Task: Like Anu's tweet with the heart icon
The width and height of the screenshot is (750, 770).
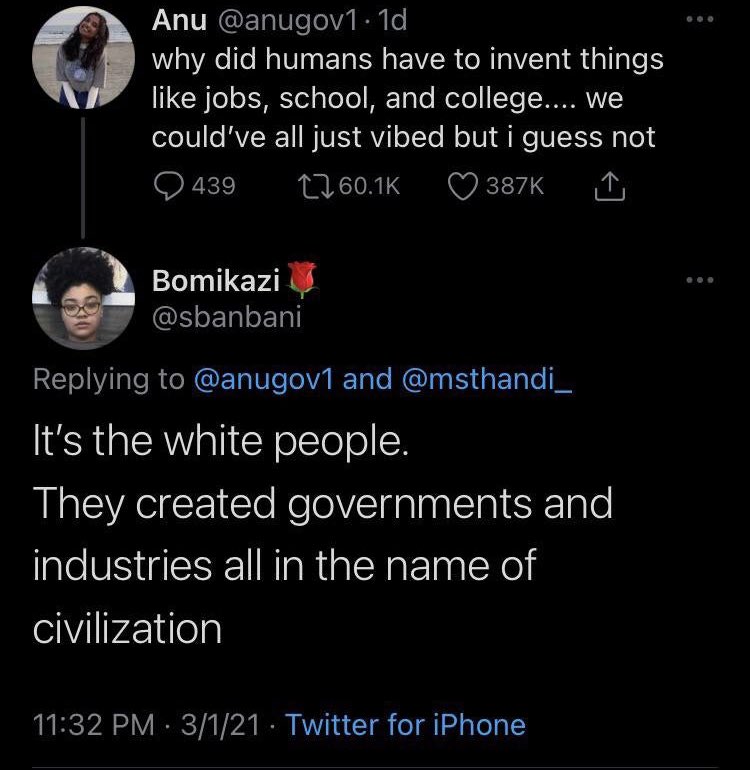Action: (x=462, y=186)
